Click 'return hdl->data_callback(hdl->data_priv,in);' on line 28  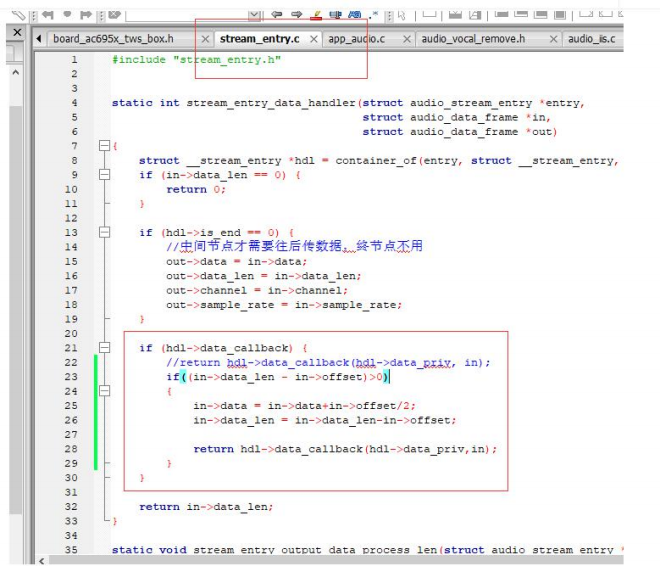345,449
